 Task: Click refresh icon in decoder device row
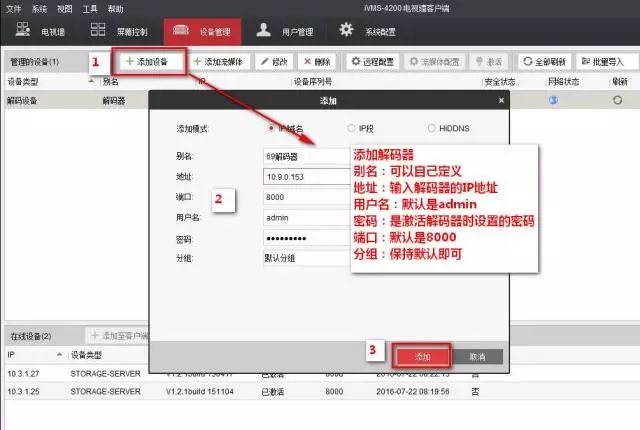(617, 100)
